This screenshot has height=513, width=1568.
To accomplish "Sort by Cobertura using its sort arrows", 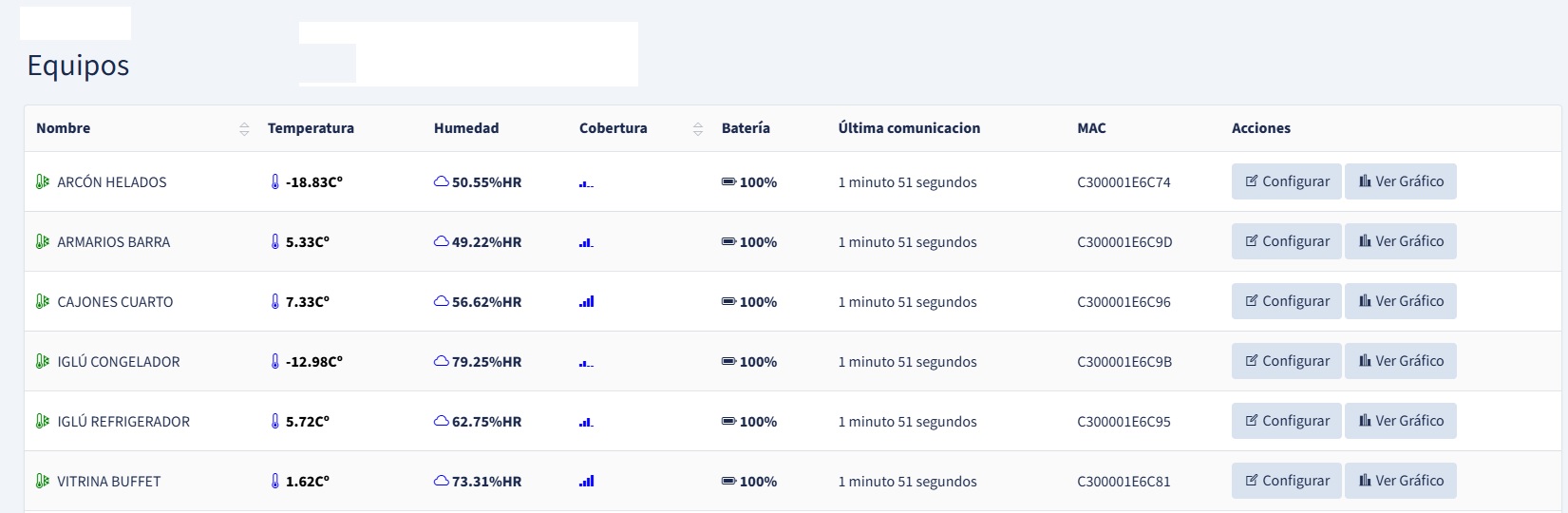I will (698, 128).
